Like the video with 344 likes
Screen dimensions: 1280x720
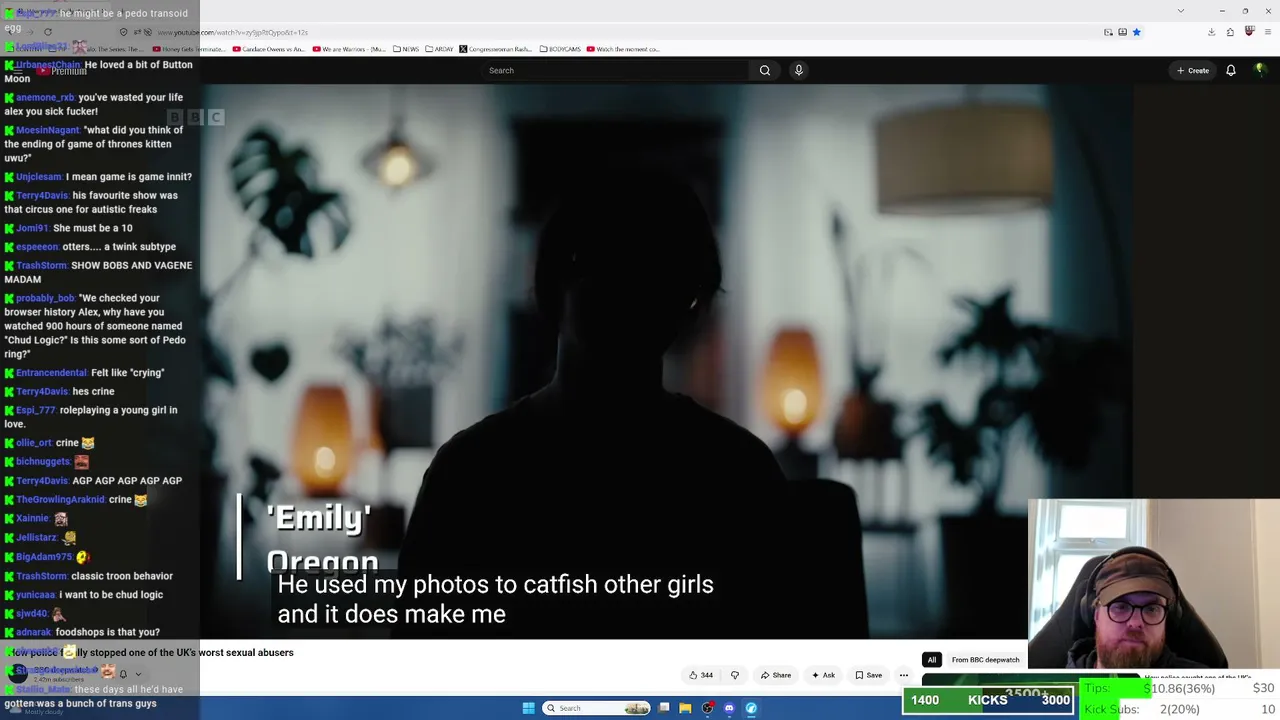pos(700,675)
